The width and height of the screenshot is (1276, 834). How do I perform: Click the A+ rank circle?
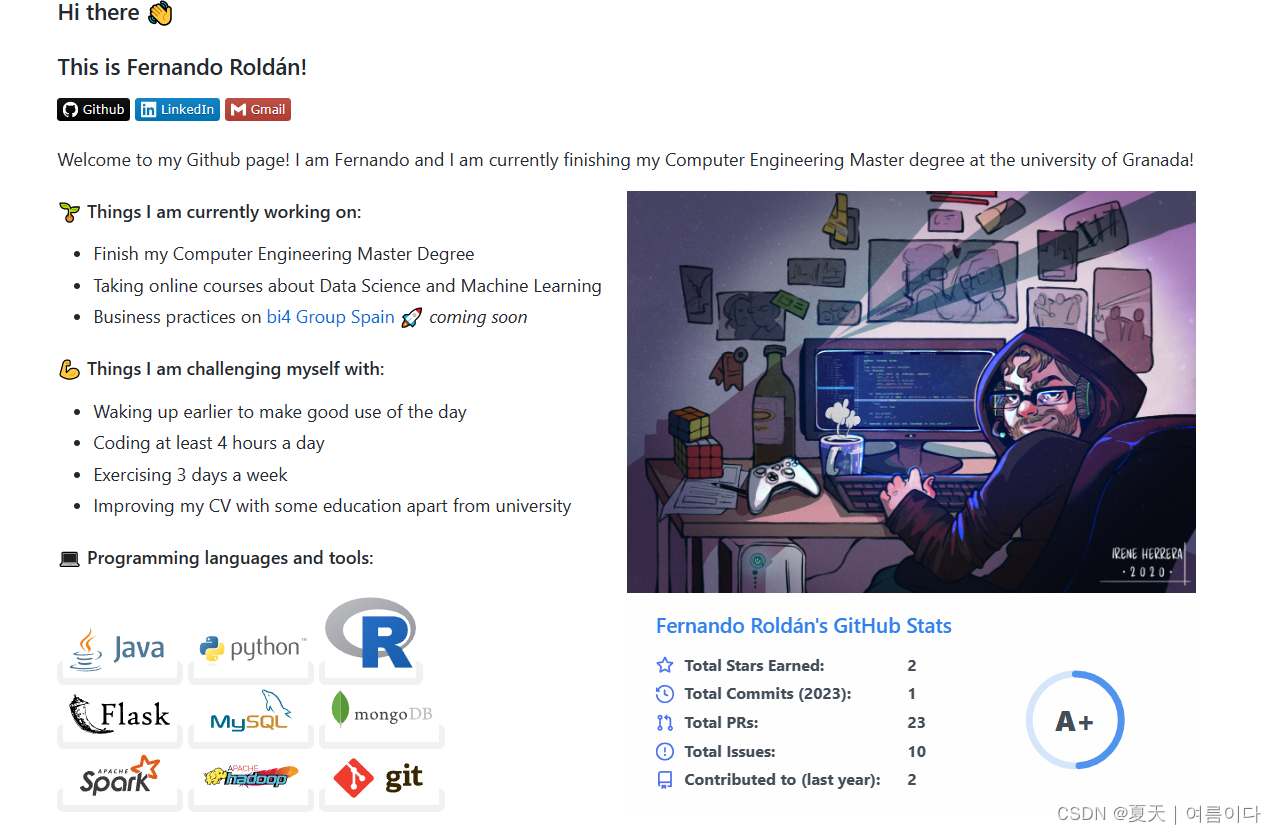coord(1075,721)
